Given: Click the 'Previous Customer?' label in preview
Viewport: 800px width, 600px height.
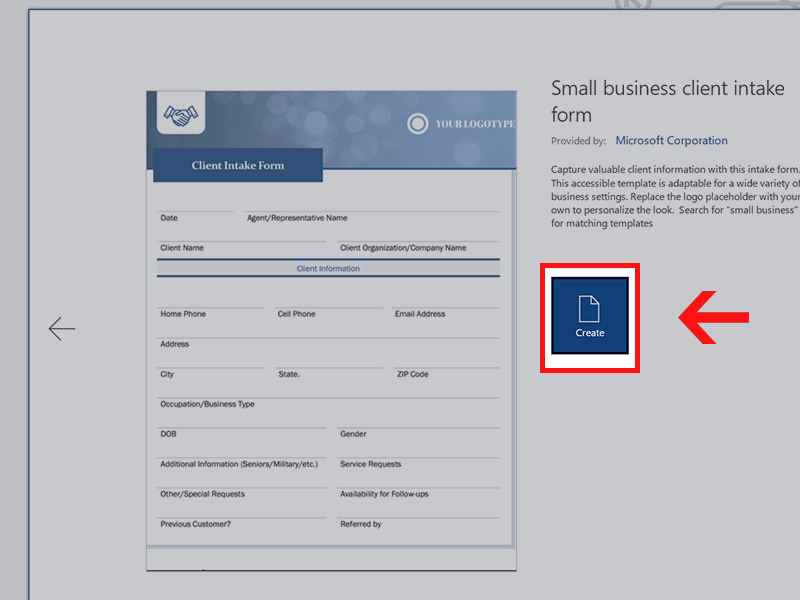Looking at the screenshot, I should point(195,524).
